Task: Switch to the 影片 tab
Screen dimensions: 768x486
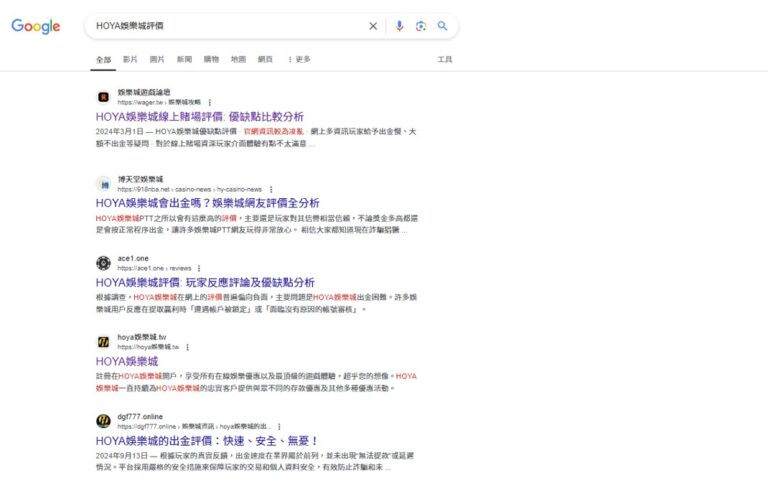Action: 130,59
